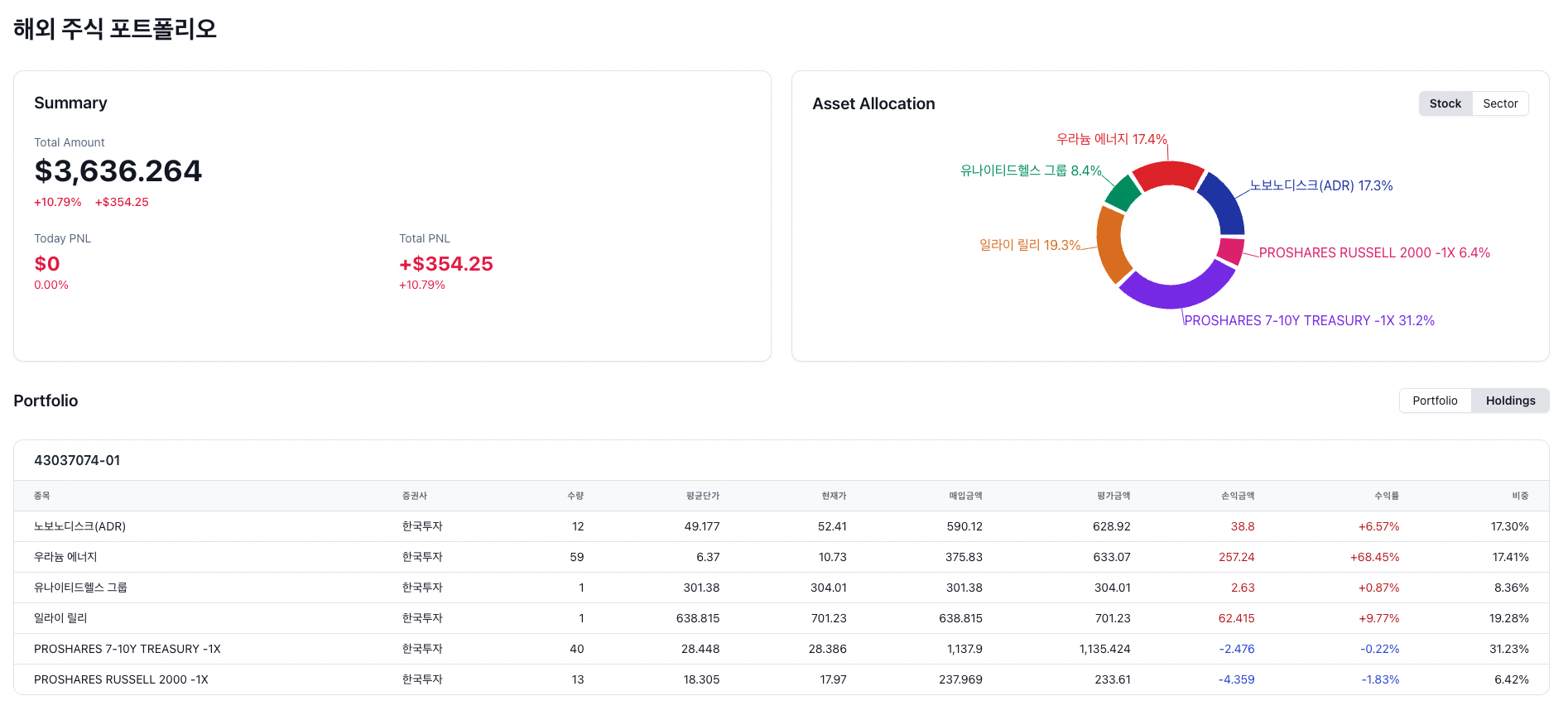The height and width of the screenshot is (715, 1568).
Task: Select chart label 일라이 릴리 19.3%
Action: pos(1030,245)
